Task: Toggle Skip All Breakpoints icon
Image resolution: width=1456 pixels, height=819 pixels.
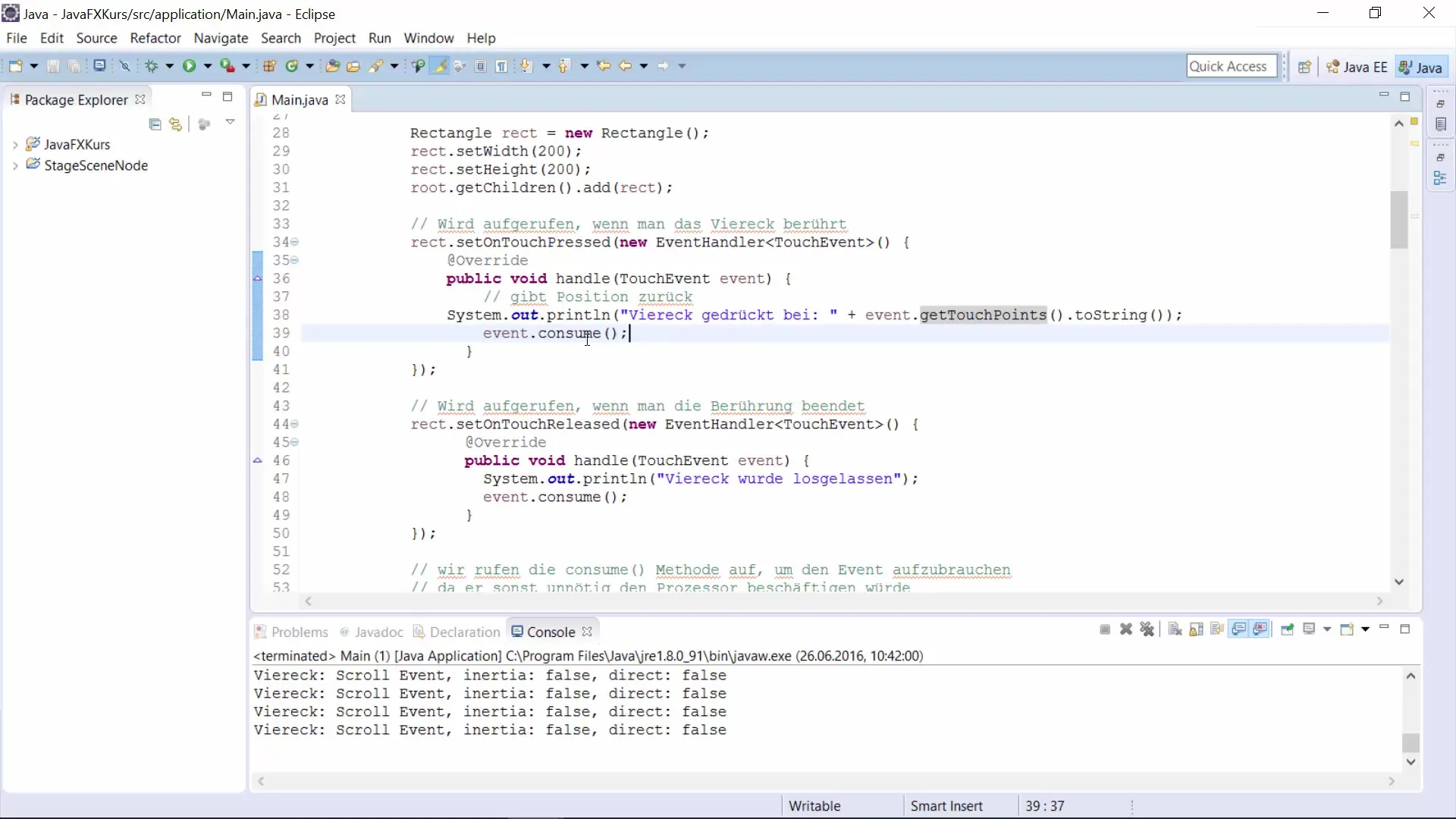Action: [125, 66]
